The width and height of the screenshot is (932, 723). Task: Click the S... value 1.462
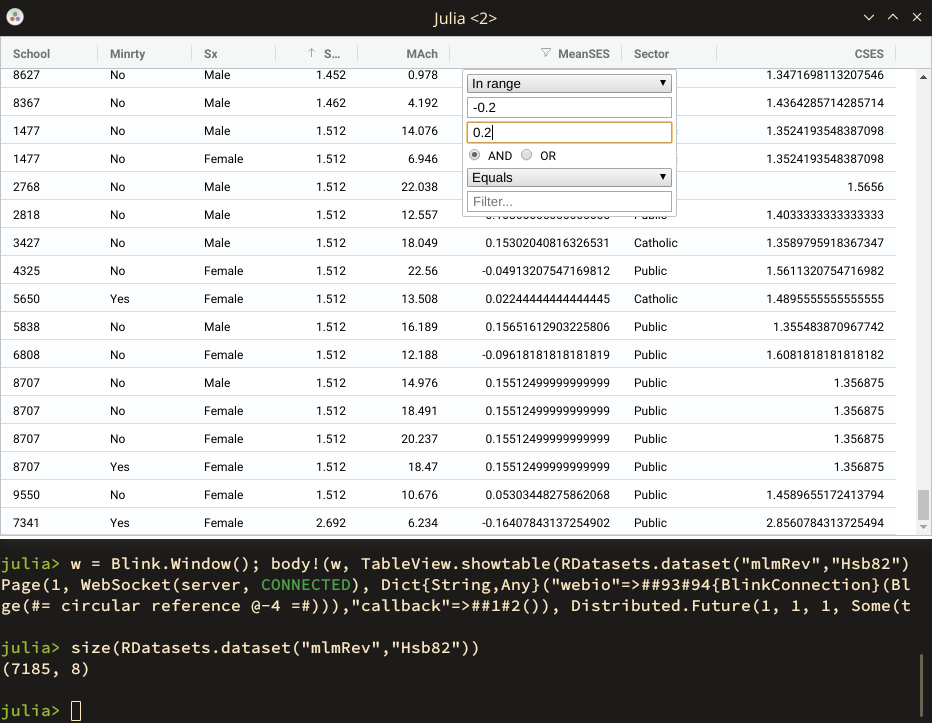[x=330, y=103]
